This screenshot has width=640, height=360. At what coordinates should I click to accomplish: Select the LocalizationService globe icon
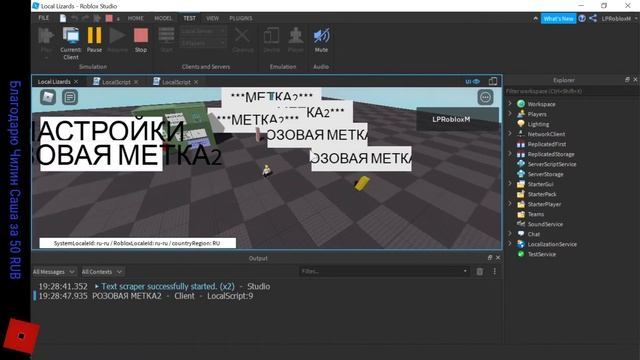click(521, 244)
